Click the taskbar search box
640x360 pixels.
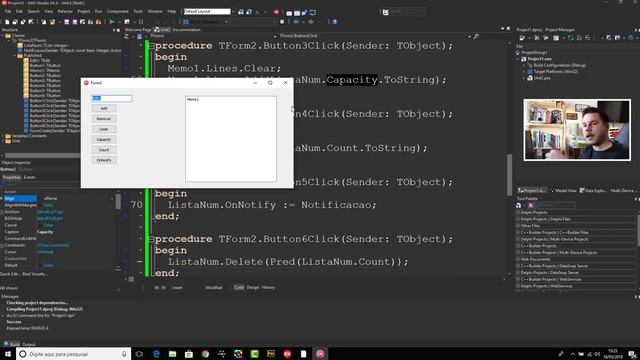73,354
